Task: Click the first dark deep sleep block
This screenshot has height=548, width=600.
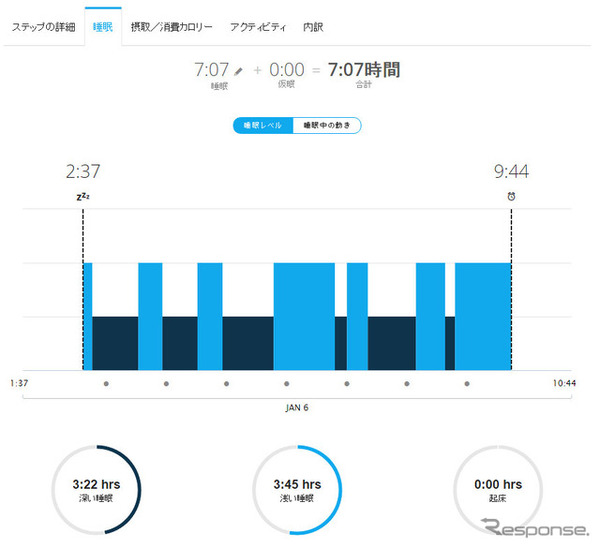Action: click(x=115, y=343)
